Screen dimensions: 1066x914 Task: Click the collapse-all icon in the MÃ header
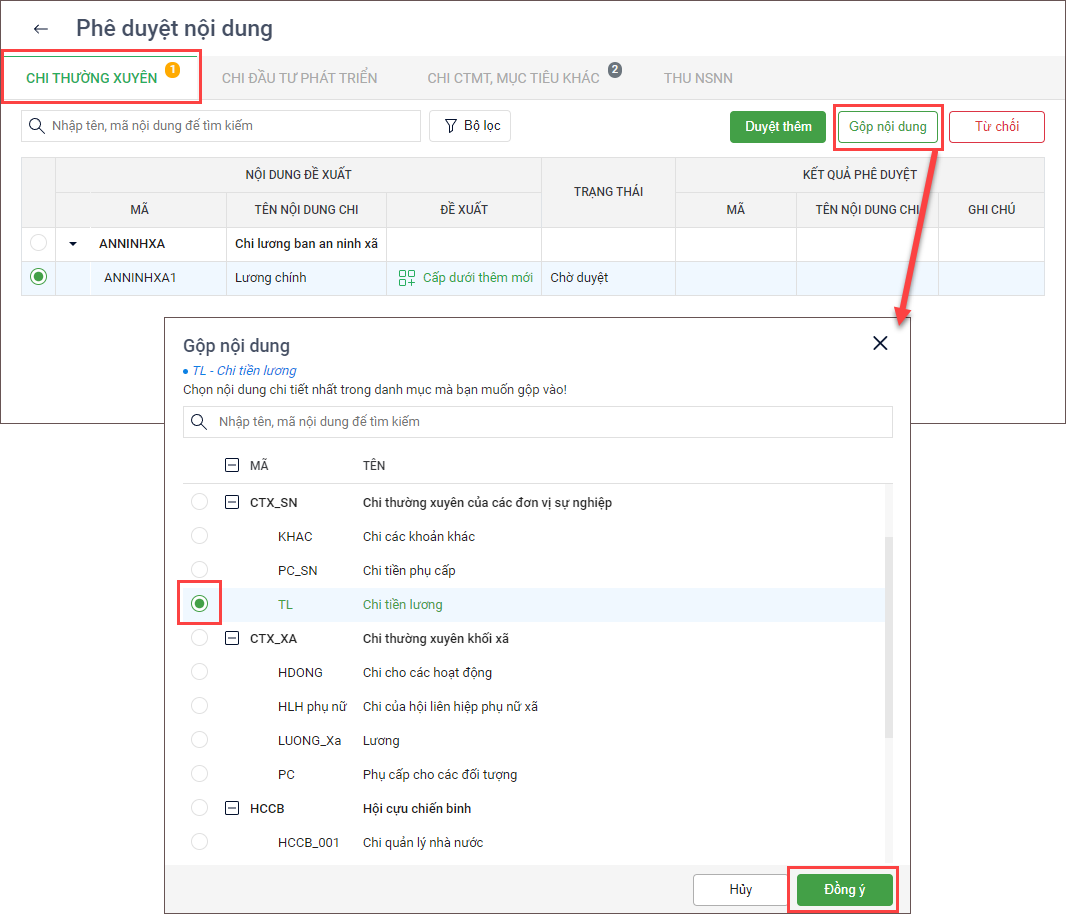[232, 465]
